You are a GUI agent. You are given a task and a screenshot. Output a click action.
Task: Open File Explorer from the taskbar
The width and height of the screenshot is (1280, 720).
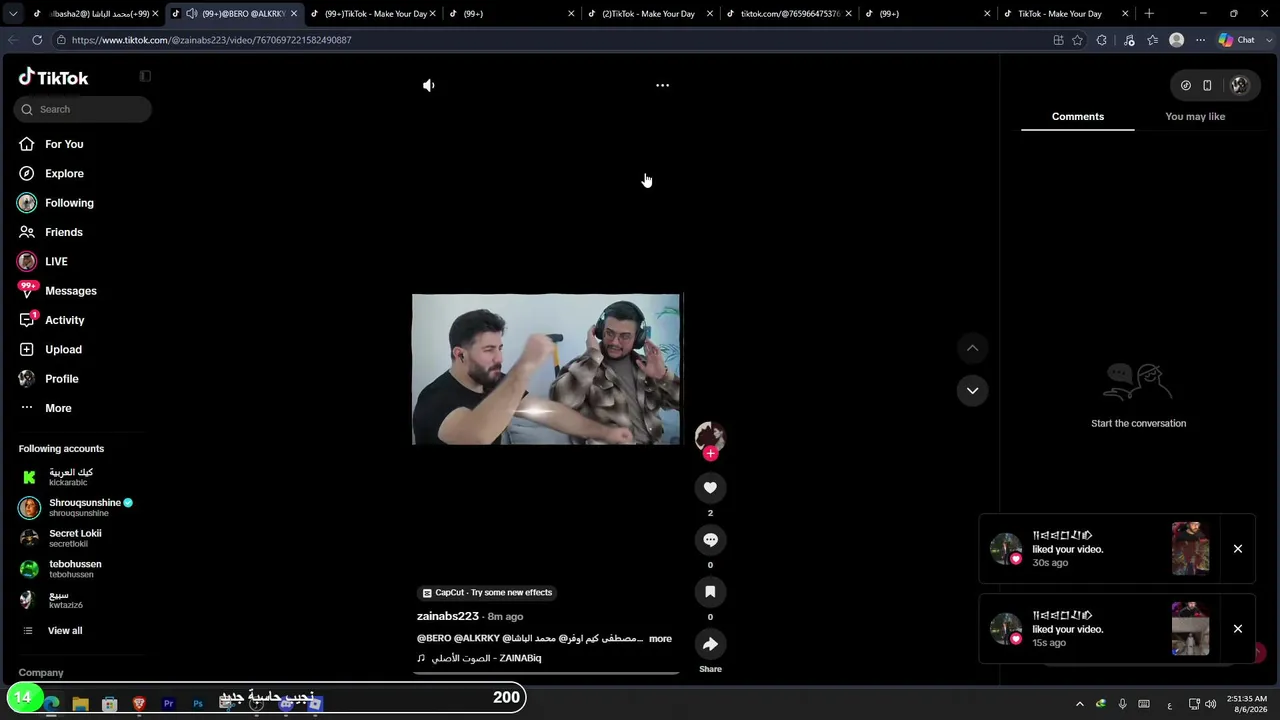pyautogui.click(x=81, y=704)
